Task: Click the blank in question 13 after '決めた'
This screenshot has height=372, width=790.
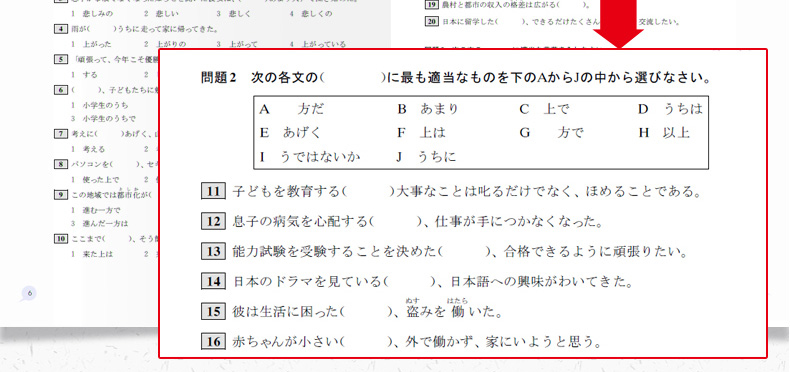Action: pos(464,252)
